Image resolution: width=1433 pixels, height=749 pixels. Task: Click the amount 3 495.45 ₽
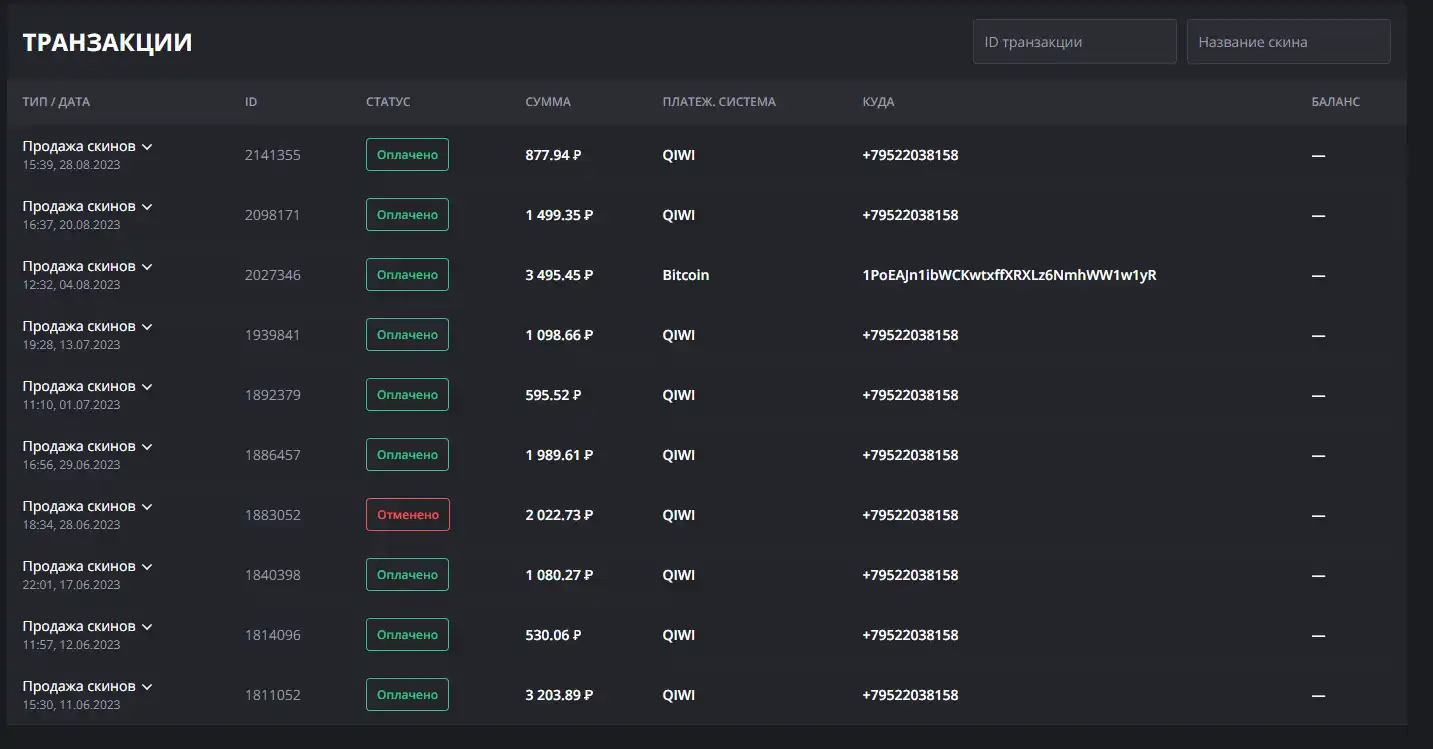coord(559,275)
